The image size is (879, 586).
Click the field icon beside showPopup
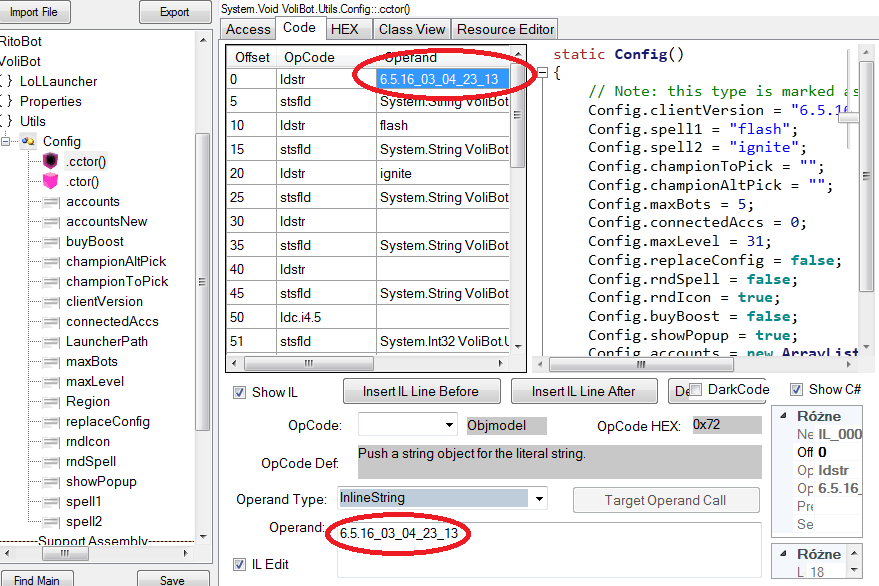tap(51, 482)
